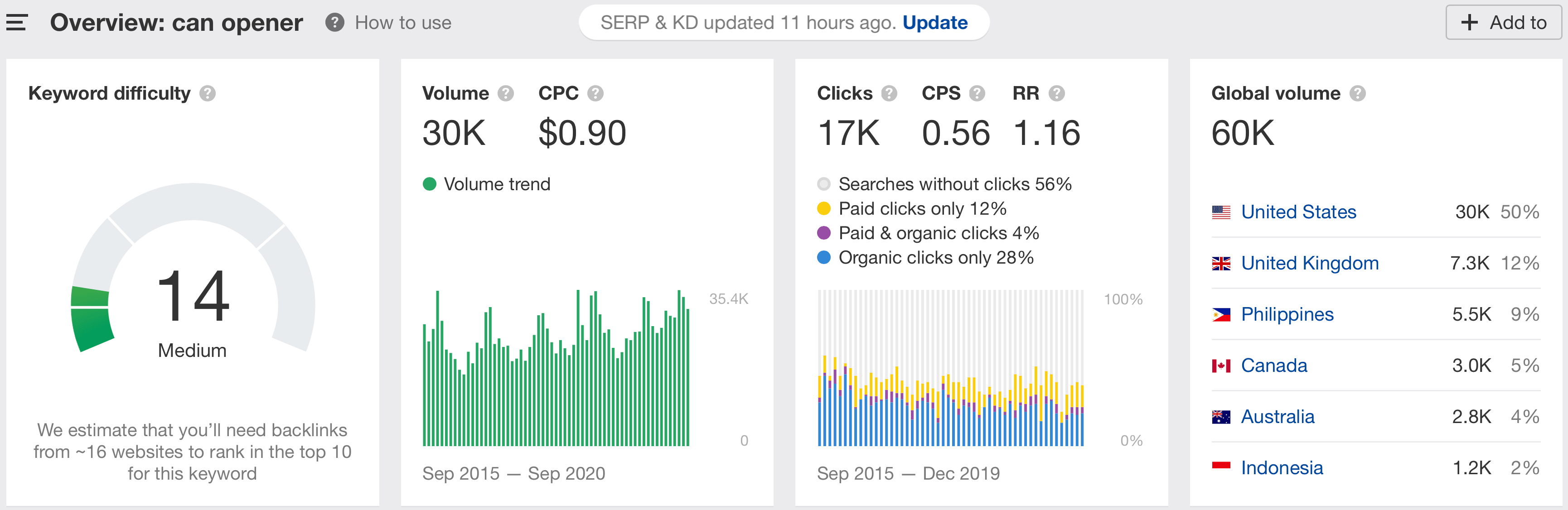
Task: Click the Update SERP link
Action: [x=934, y=23]
